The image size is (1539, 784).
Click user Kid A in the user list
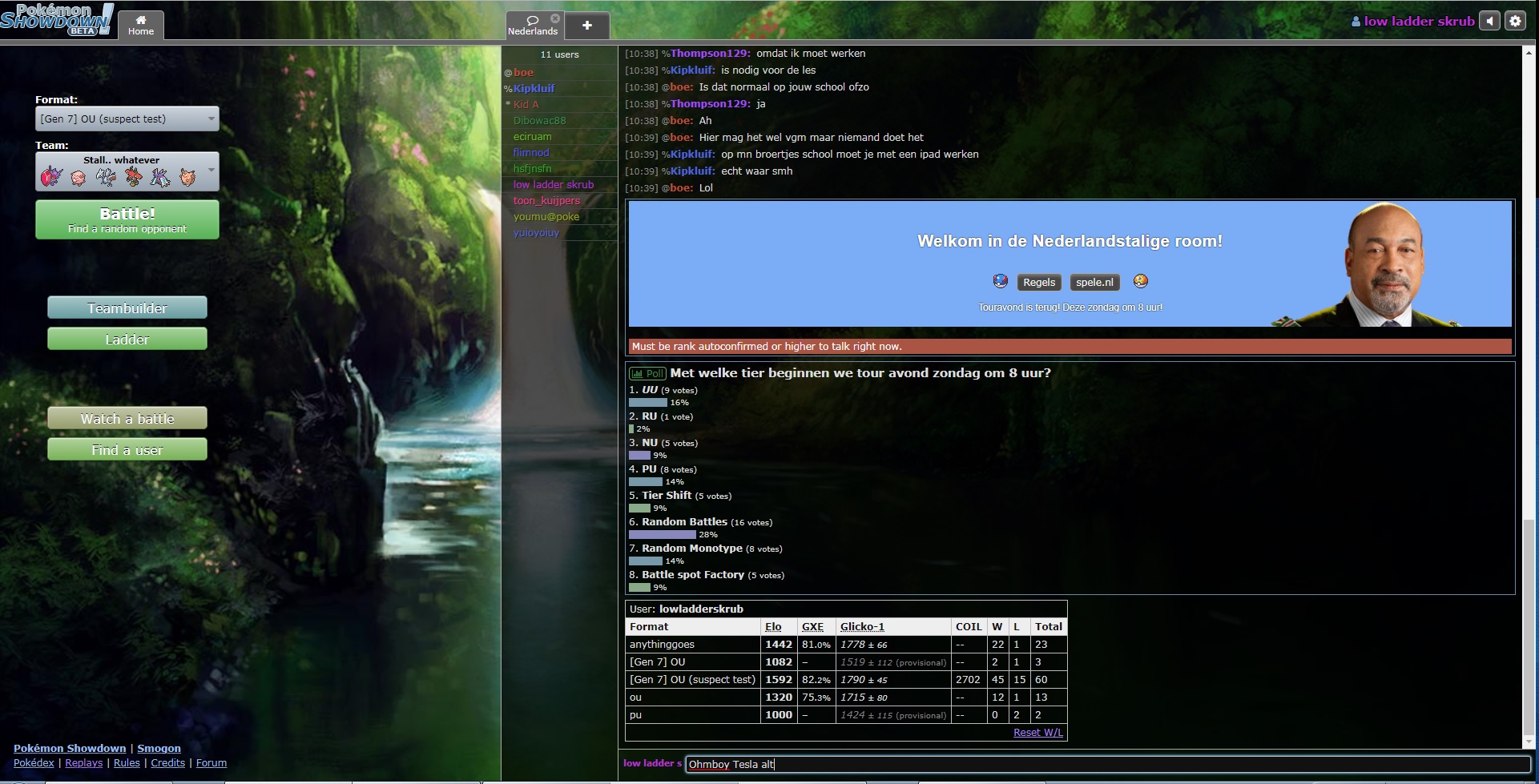click(559, 104)
